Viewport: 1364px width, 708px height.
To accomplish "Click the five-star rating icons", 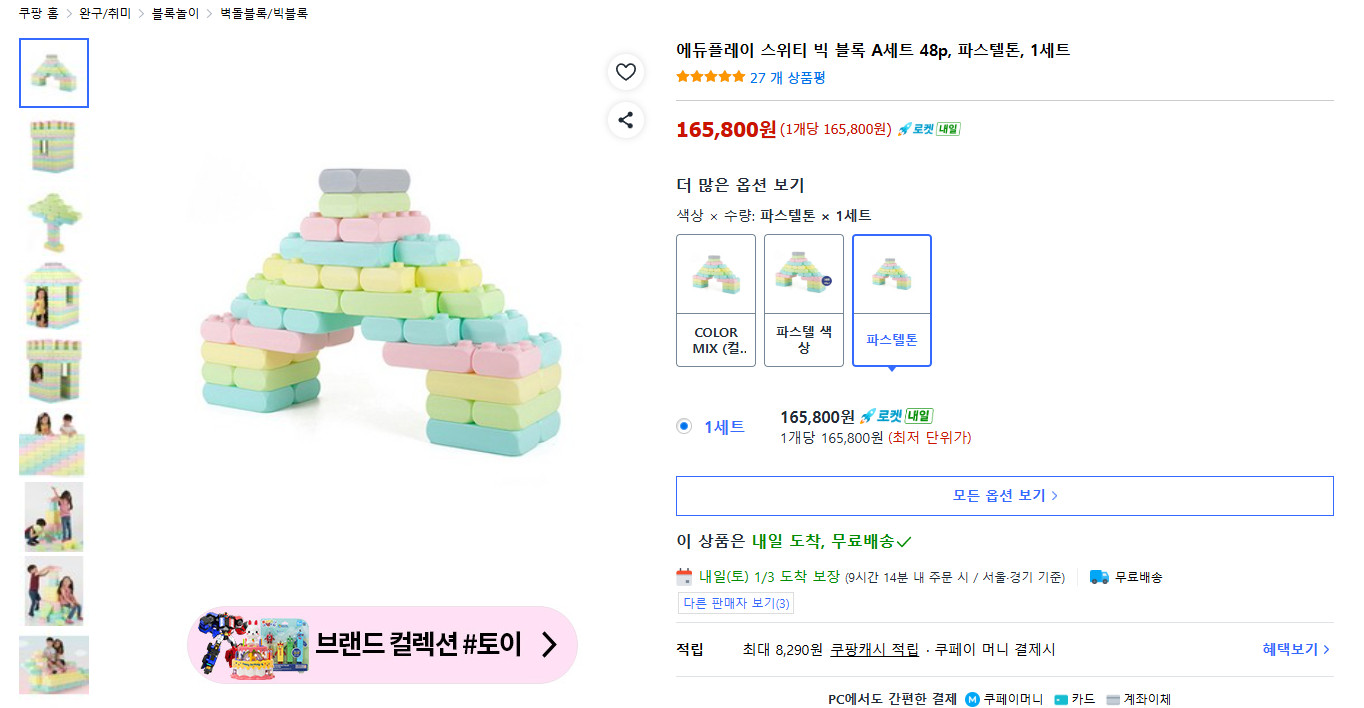I will click(x=710, y=77).
